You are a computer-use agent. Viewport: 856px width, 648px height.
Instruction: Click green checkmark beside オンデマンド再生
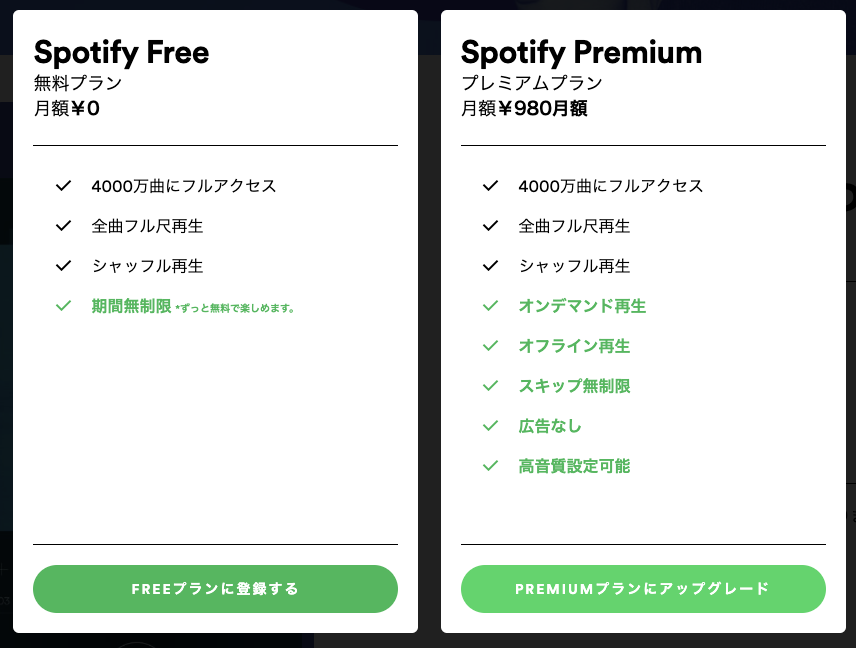click(x=490, y=306)
